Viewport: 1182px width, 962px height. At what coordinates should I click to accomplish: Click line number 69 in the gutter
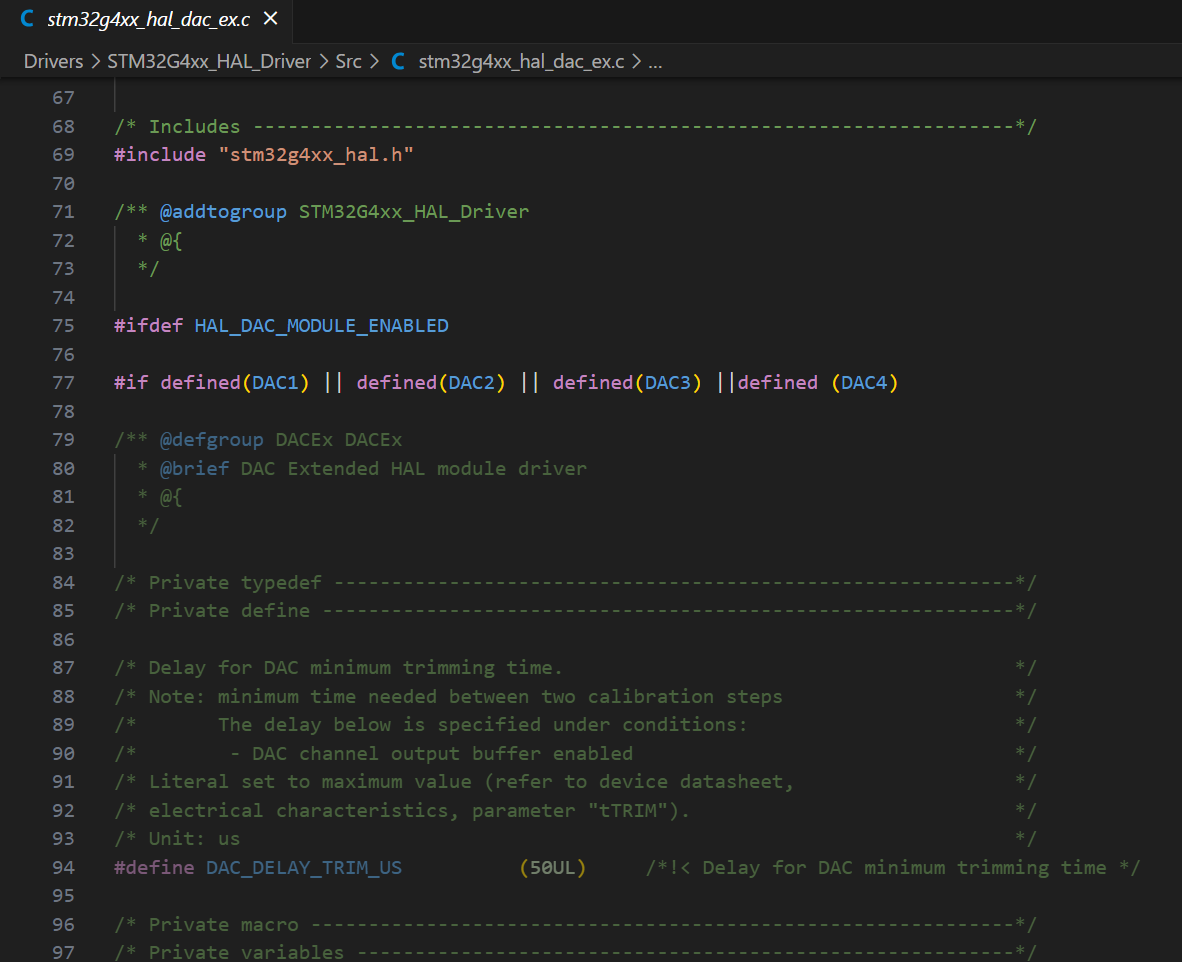coord(63,154)
